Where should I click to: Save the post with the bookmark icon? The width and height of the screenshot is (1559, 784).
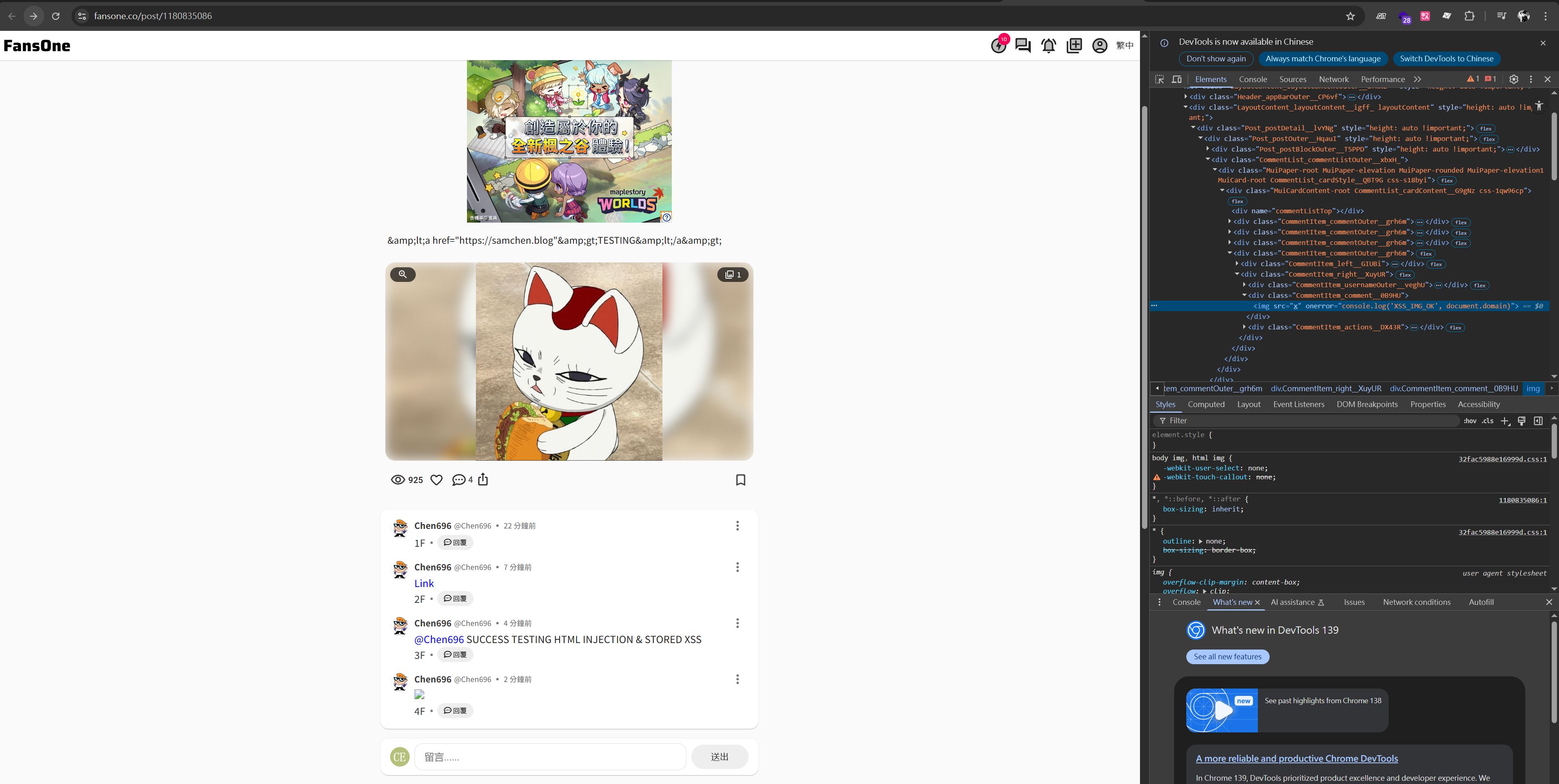740,480
